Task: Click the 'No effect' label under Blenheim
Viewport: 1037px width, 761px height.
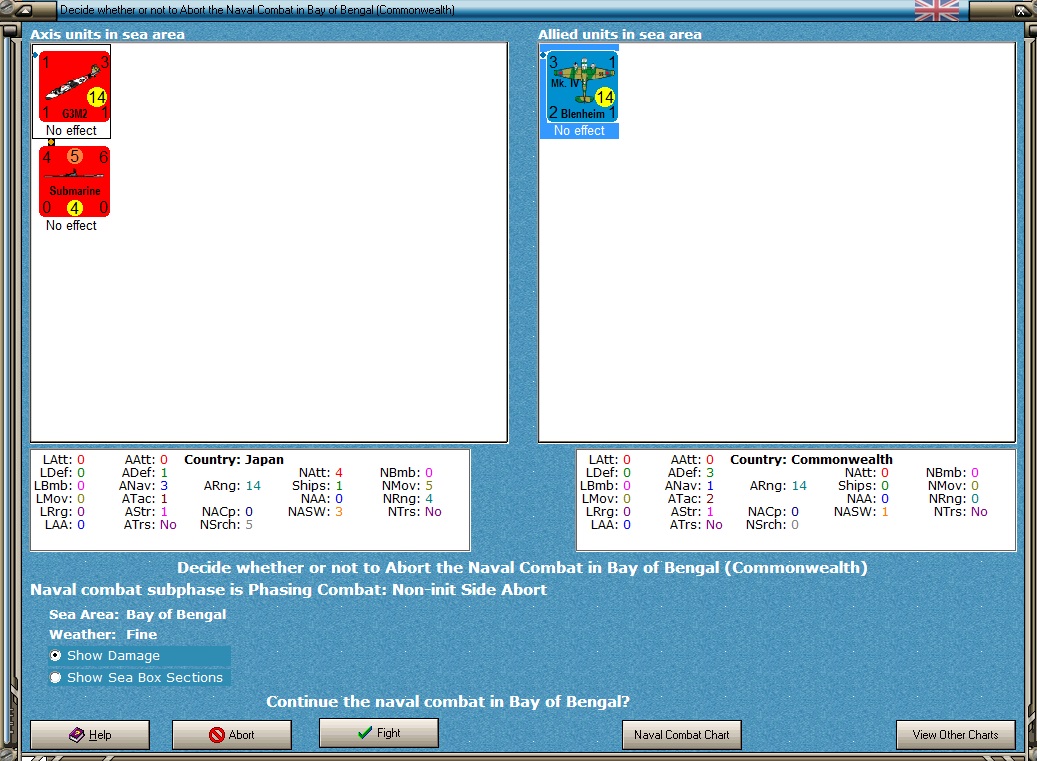Action: [x=579, y=131]
